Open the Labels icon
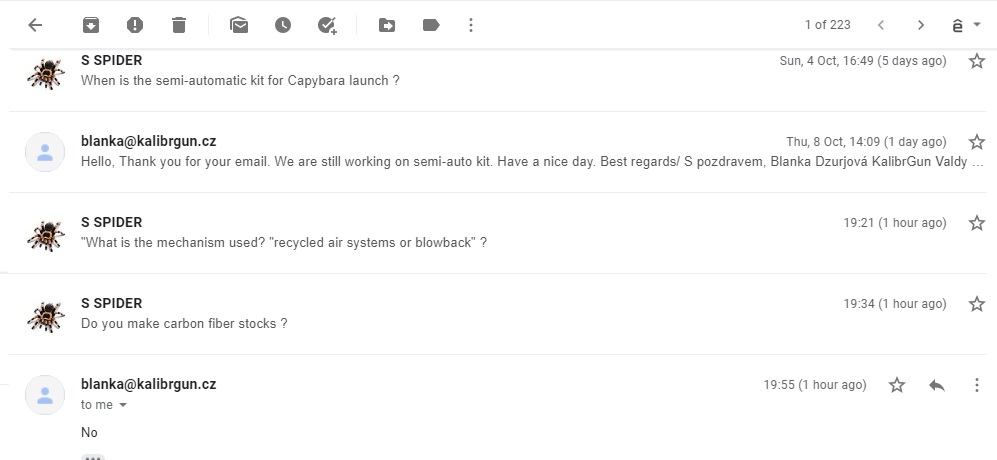Image resolution: width=997 pixels, height=460 pixels. click(x=431, y=25)
